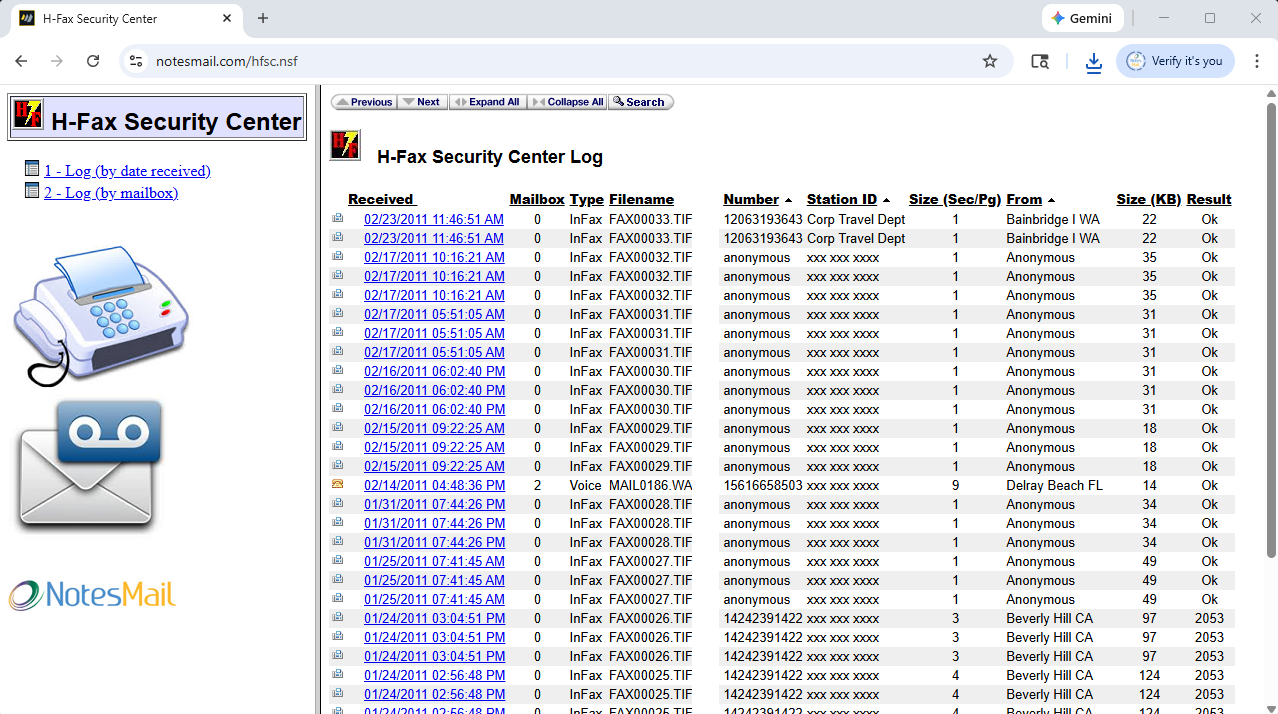Open '2 - Log (by mailbox)' view
Viewport: 1278px width, 714px height.
point(111,193)
